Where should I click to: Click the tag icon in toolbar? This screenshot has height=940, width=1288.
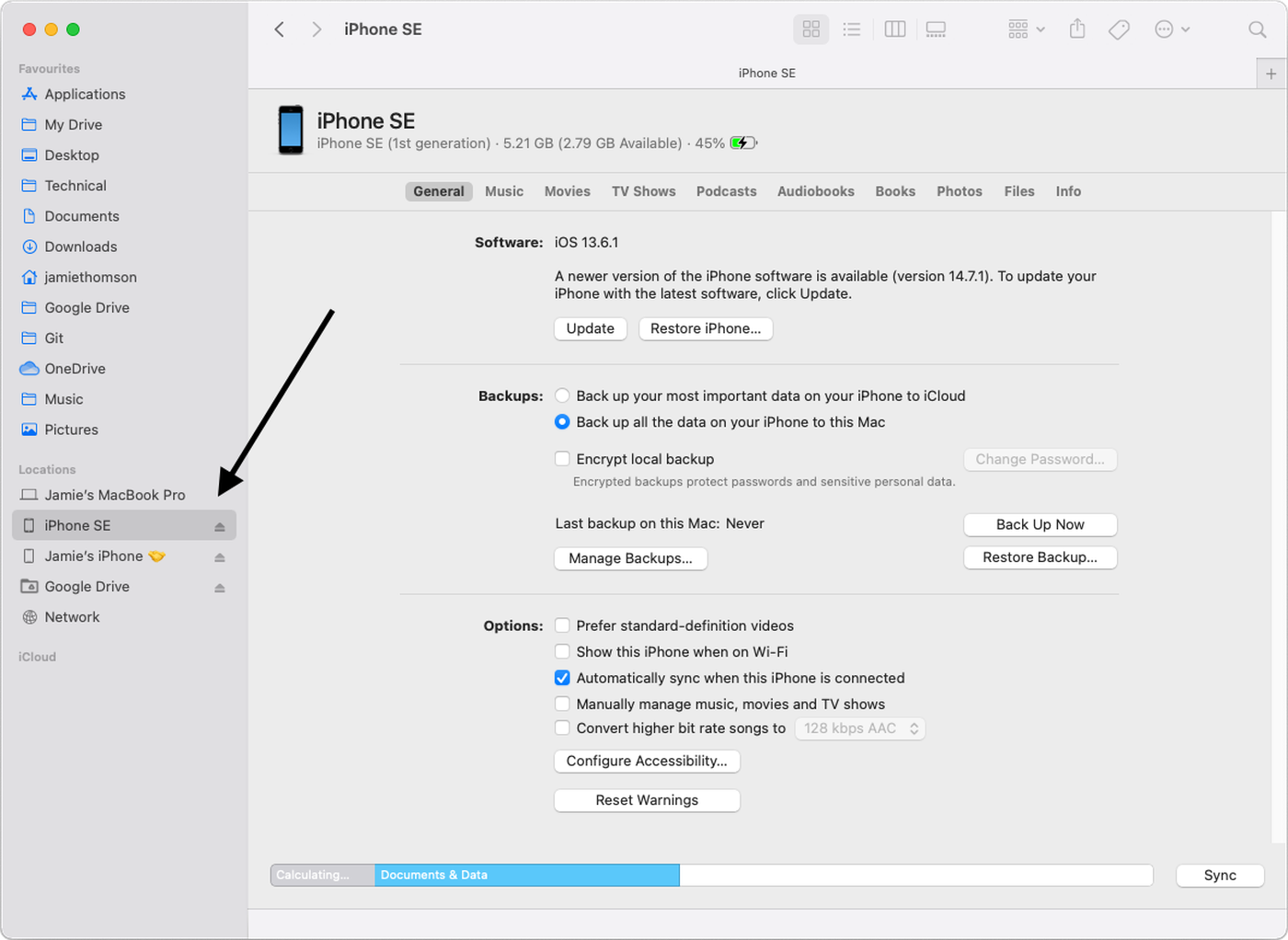pyautogui.click(x=1120, y=29)
